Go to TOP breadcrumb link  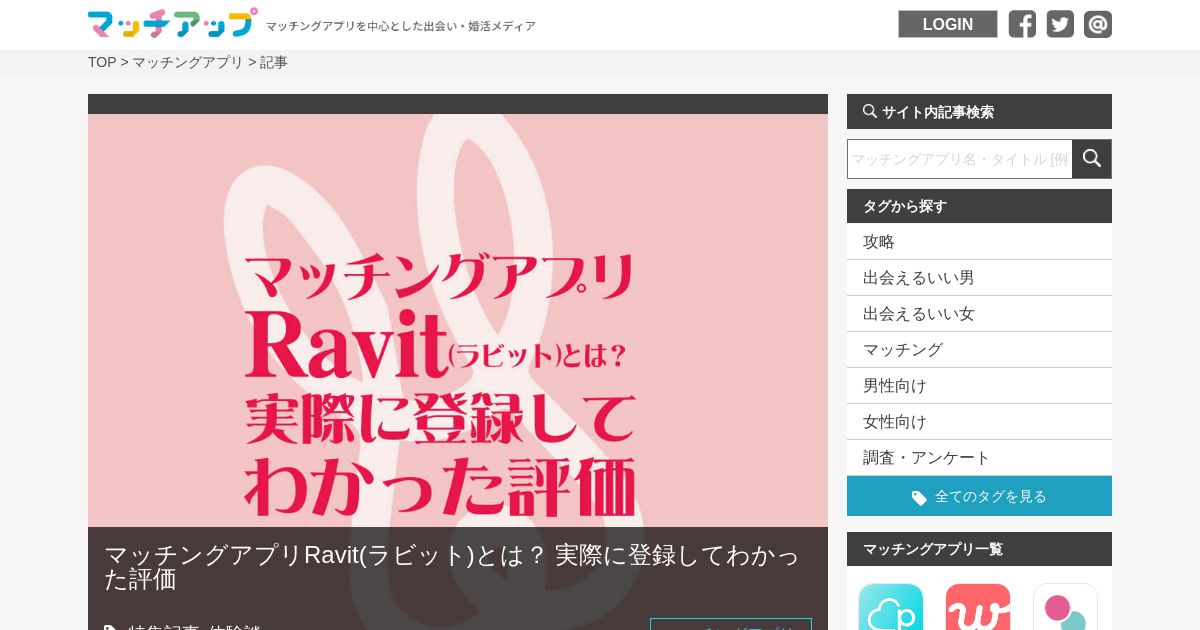(102, 62)
